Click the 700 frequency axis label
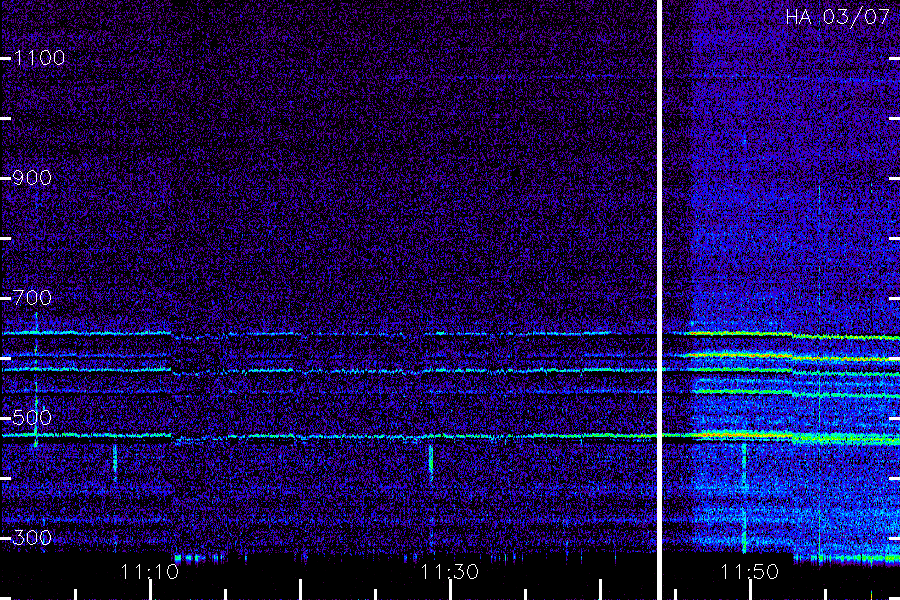The image size is (900, 600). [x=32, y=298]
